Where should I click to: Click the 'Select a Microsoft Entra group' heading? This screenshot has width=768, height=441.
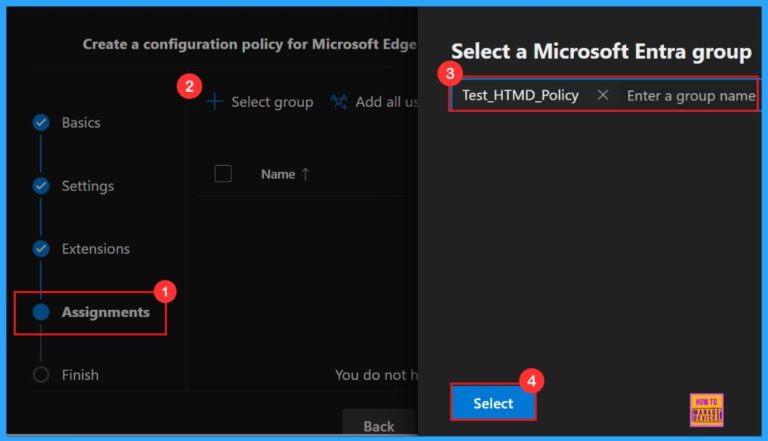tap(601, 51)
